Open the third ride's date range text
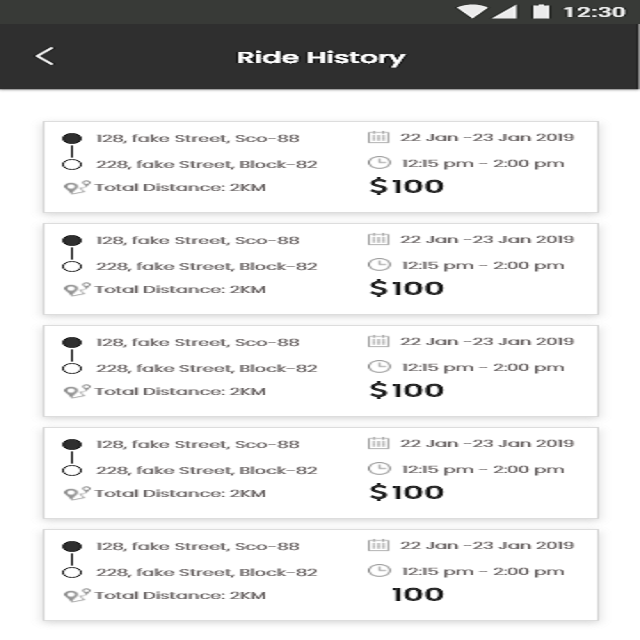 (487, 341)
